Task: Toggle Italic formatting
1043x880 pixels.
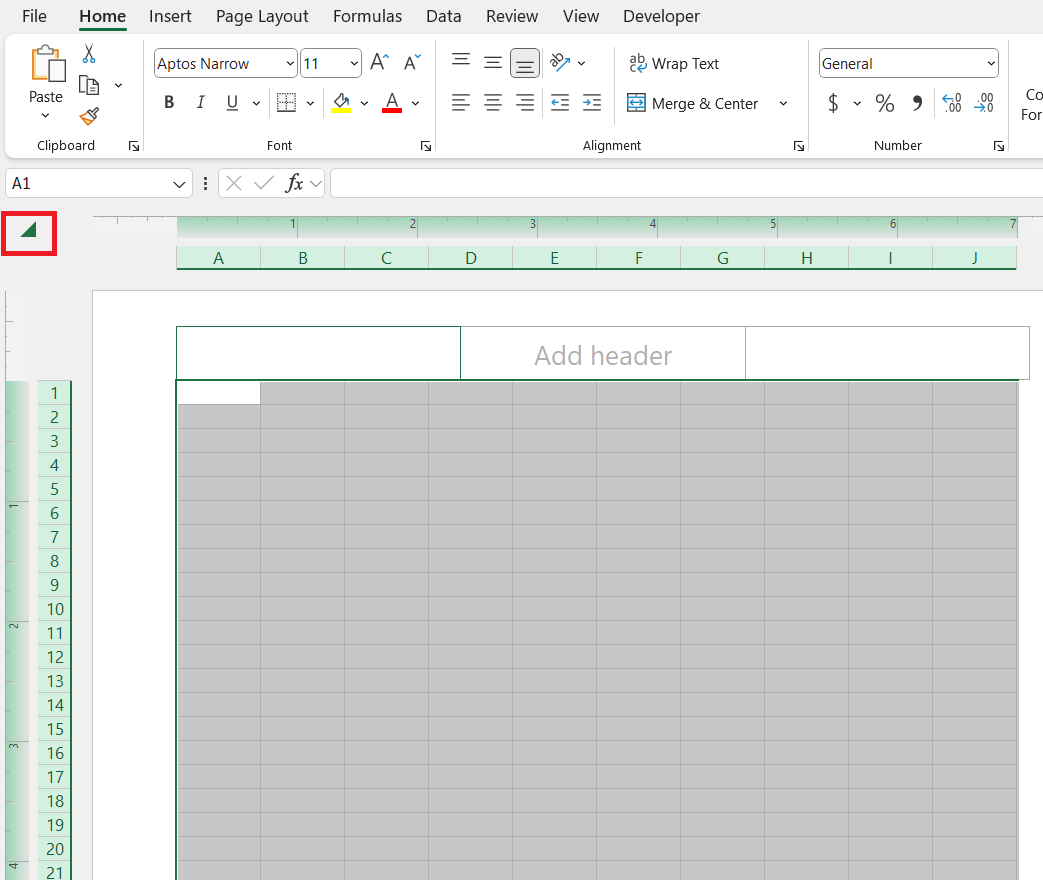Action: (x=200, y=103)
